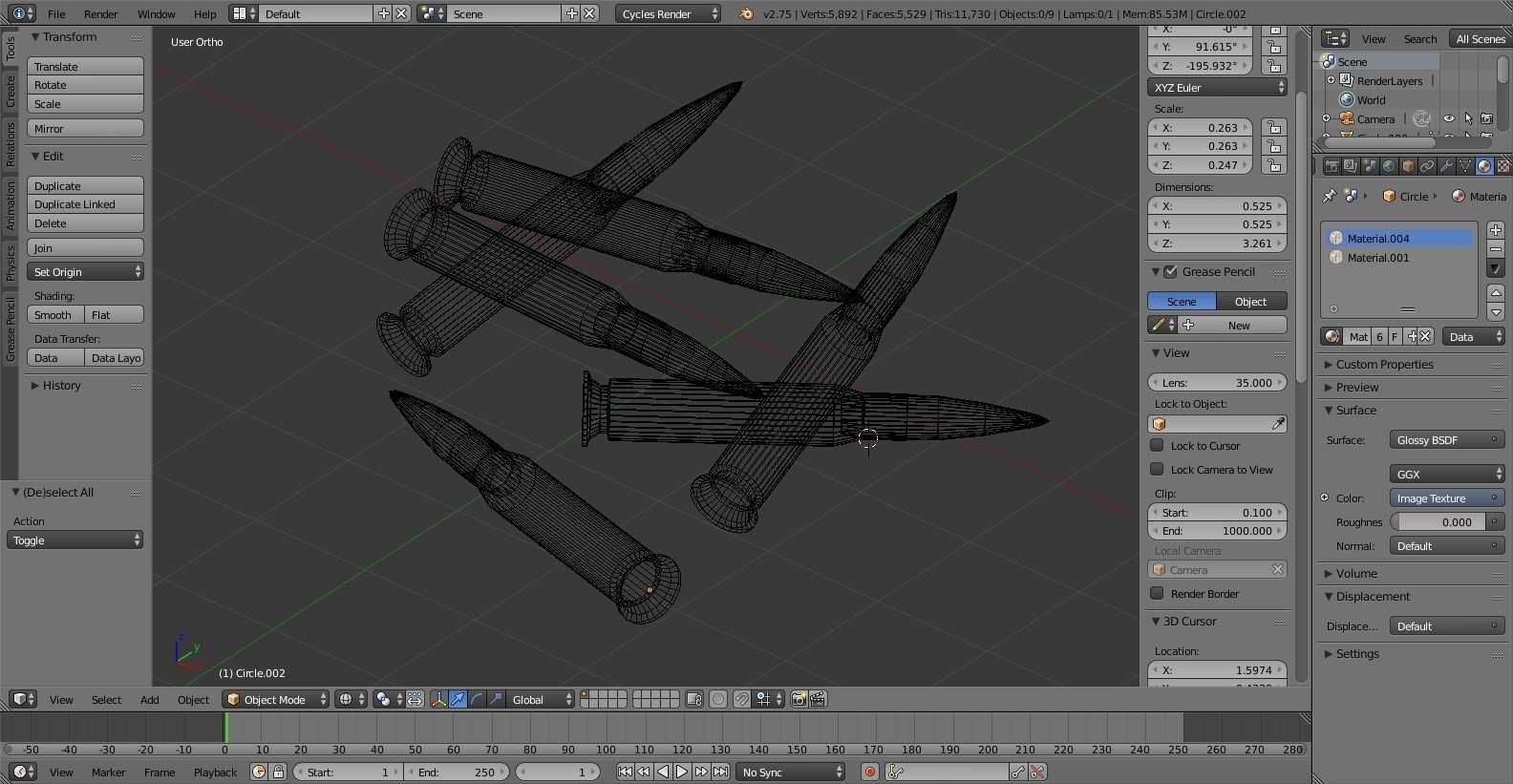1513x784 pixels.
Task: Enable Lock to Cursor checkbox
Action: 1157,446
